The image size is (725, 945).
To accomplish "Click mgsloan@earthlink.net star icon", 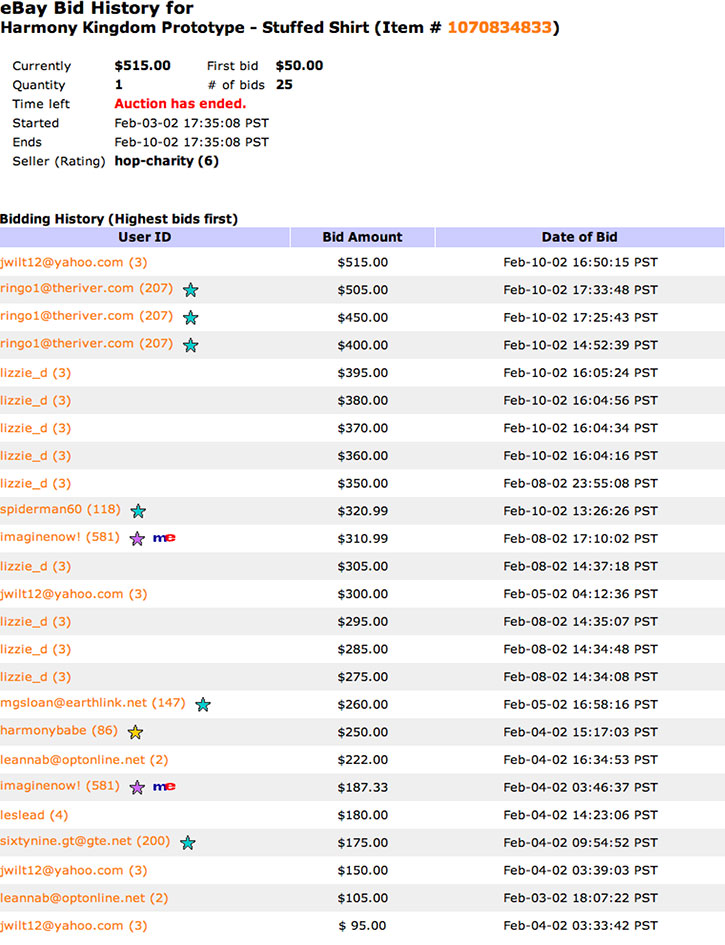I will [x=203, y=705].
